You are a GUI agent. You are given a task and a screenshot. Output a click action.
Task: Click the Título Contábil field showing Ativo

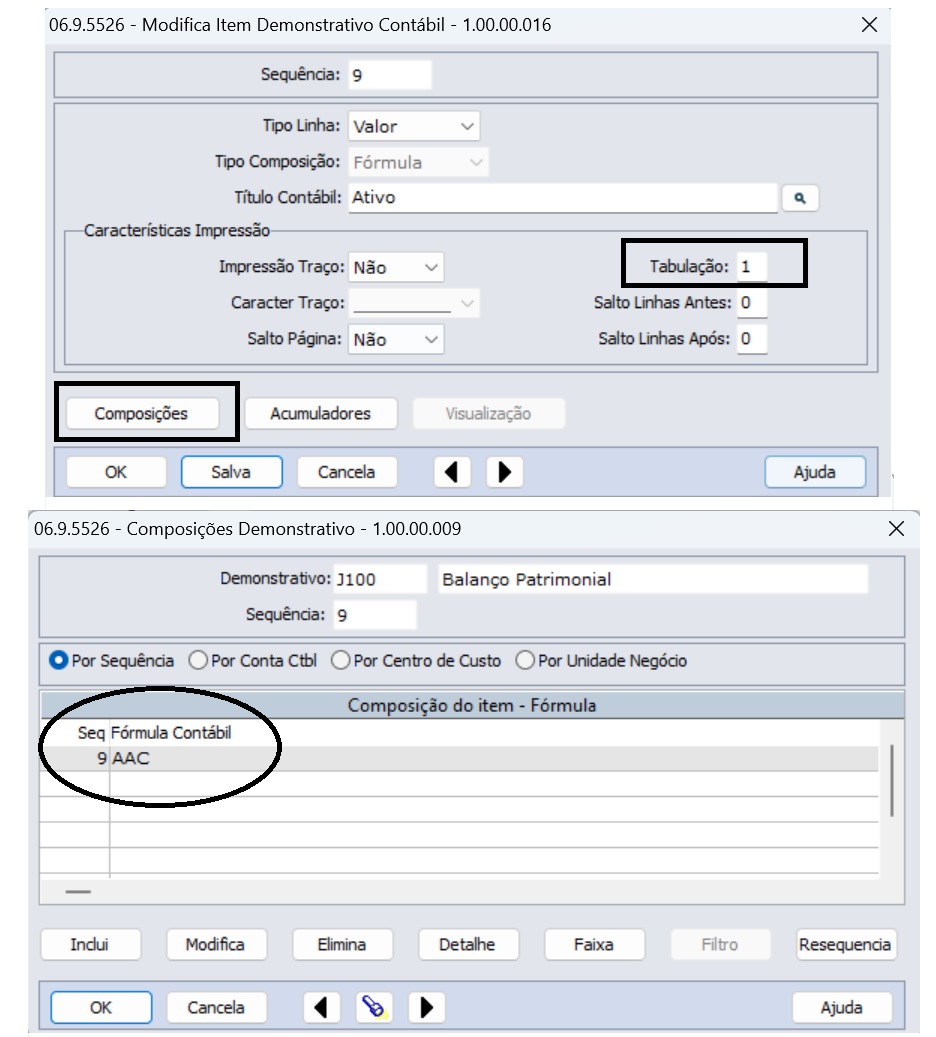(563, 198)
